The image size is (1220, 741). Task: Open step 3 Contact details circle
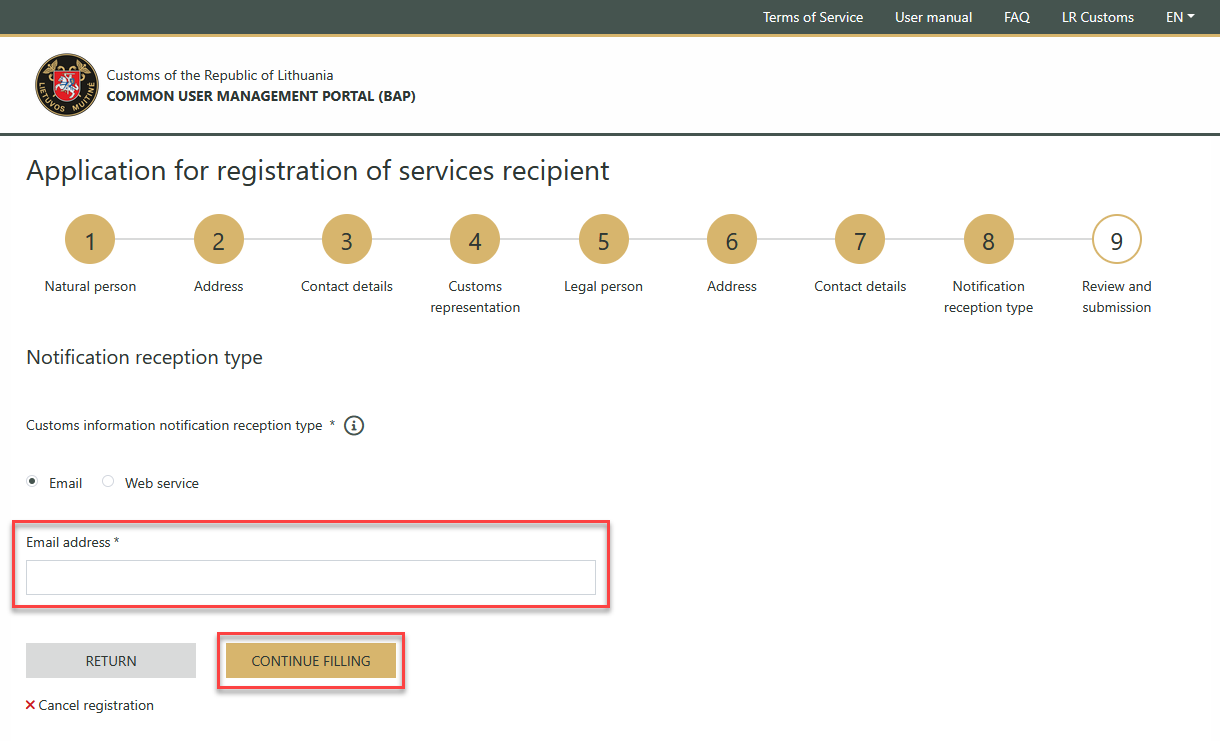click(x=347, y=240)
